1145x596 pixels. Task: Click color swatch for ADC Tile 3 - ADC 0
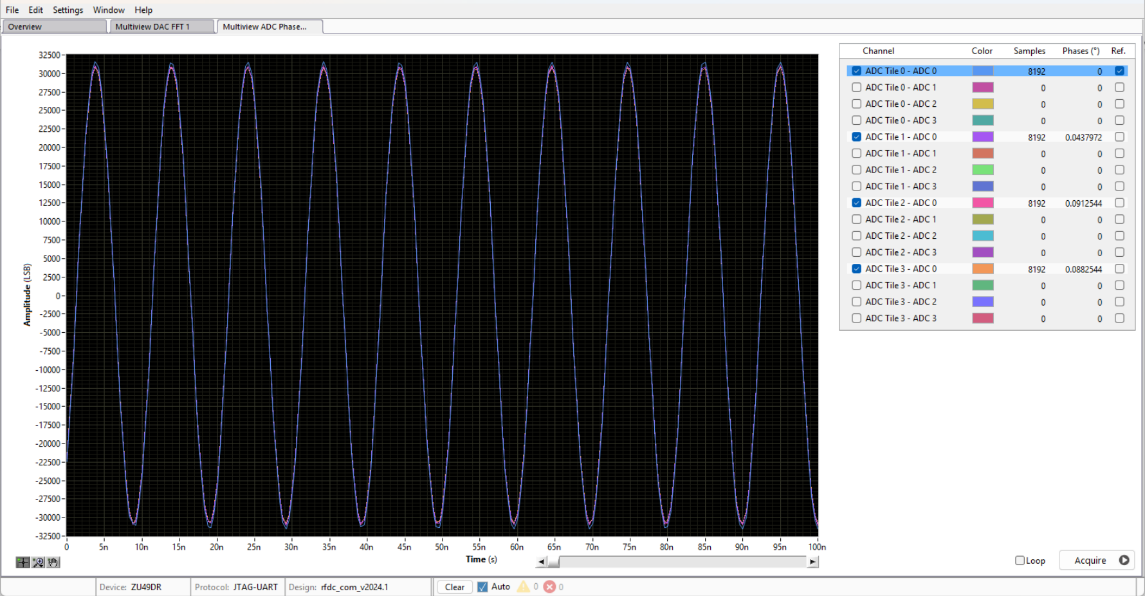982,269
